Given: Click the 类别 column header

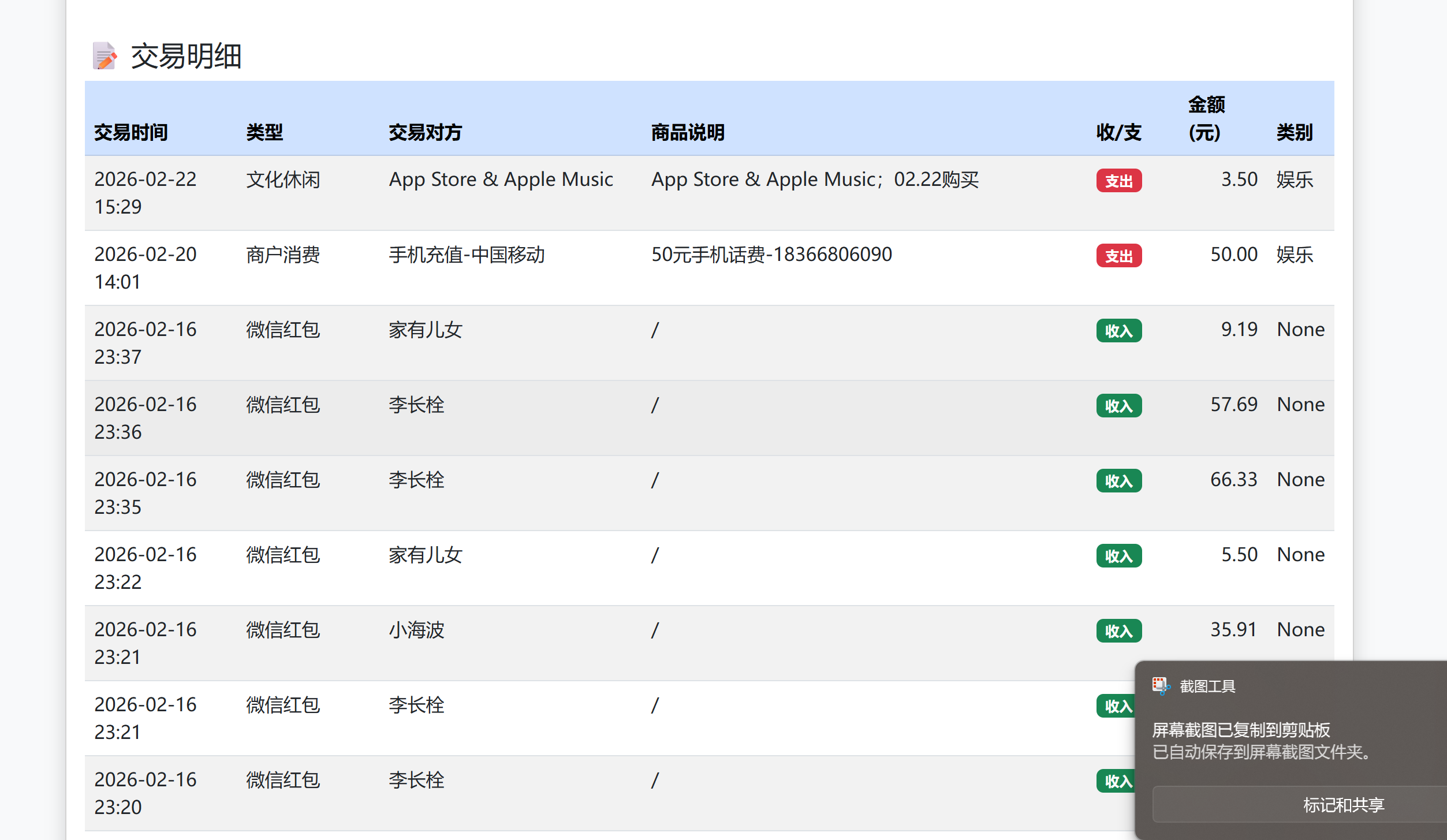Looking at the screenshot, I should coord(1294,132).
